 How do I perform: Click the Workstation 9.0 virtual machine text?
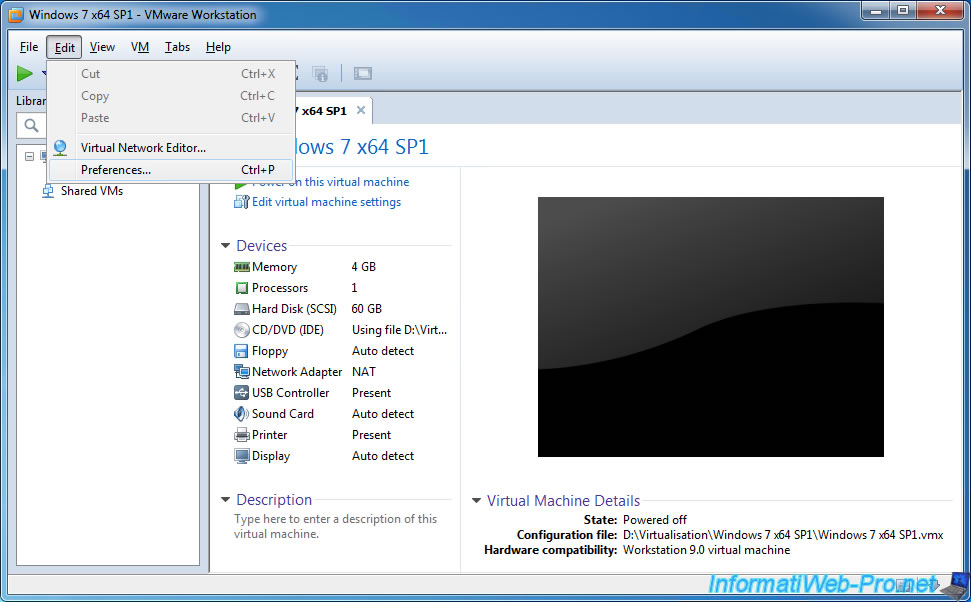[707, 550]
